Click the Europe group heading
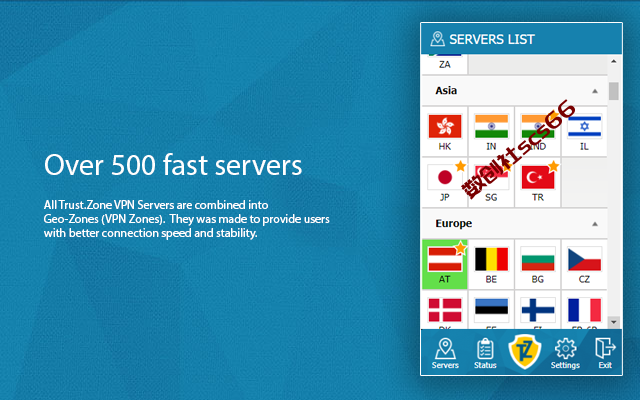 coord(453,223)
